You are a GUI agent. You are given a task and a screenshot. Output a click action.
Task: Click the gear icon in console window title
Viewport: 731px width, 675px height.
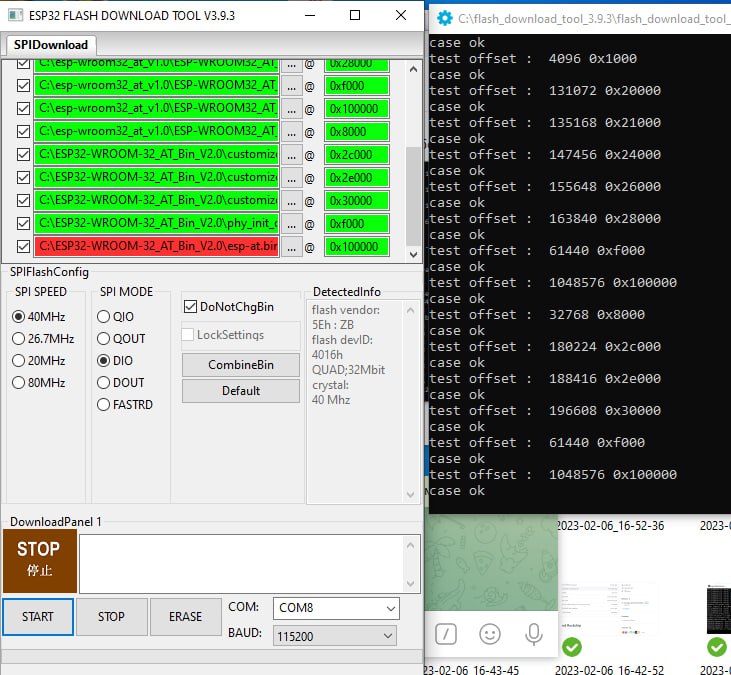(x=445, y=19)
